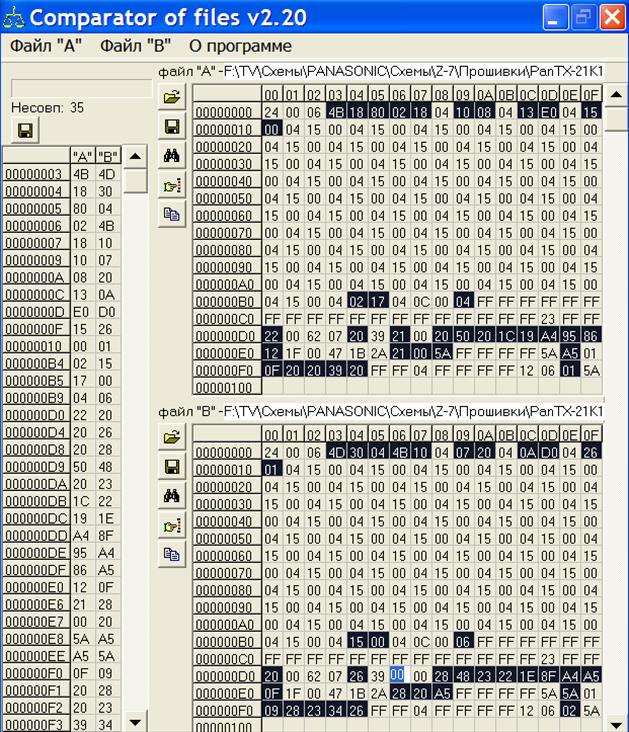Copy data with the file A copy icon
Screen dimensions: 629x732
pos(172,215)
